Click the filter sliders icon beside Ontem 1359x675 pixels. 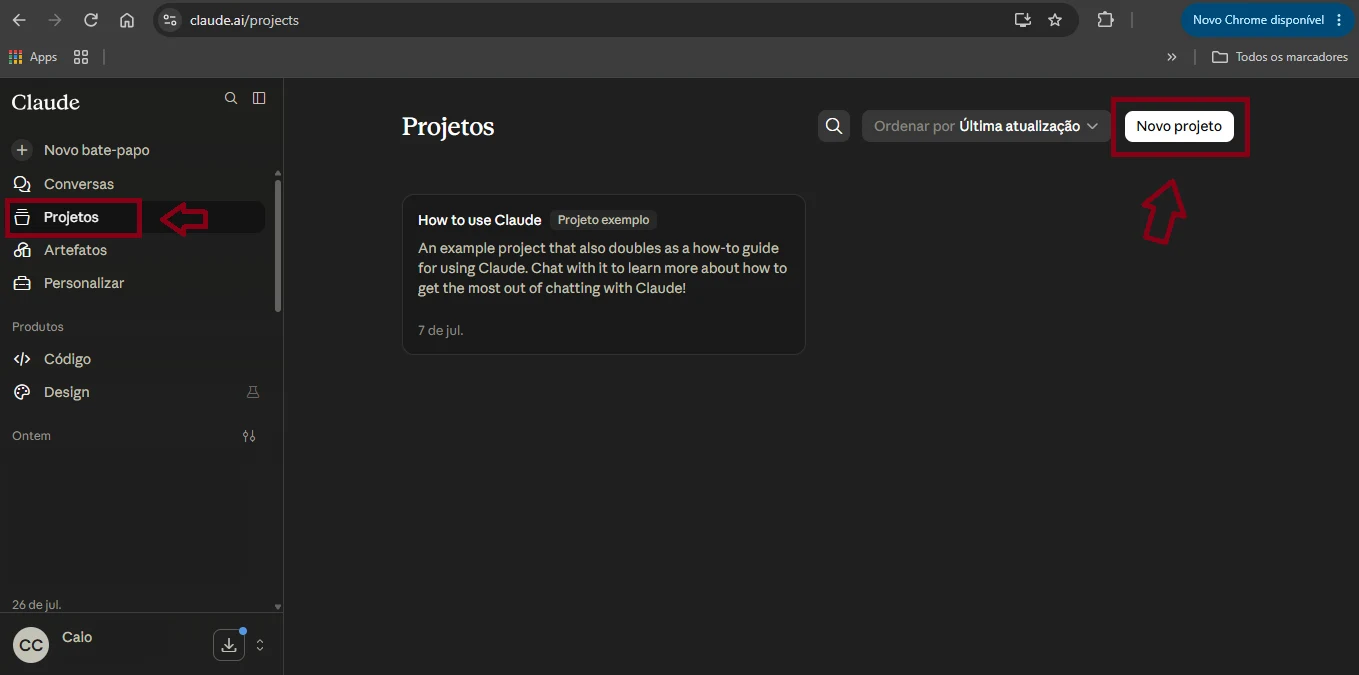pos(249,436)
